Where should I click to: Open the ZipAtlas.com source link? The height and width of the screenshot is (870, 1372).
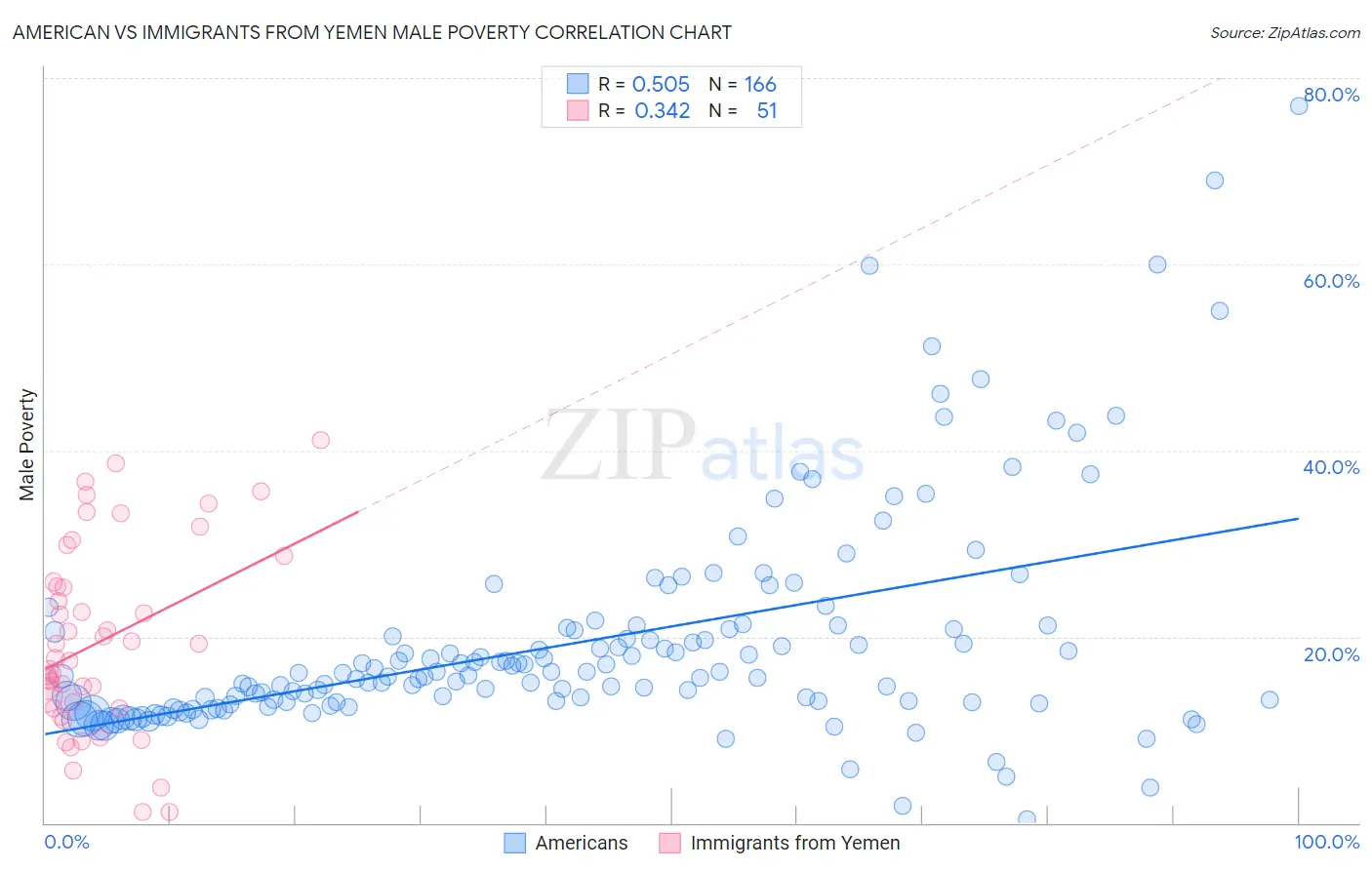pyautogui.click(x=1285, y=32)
